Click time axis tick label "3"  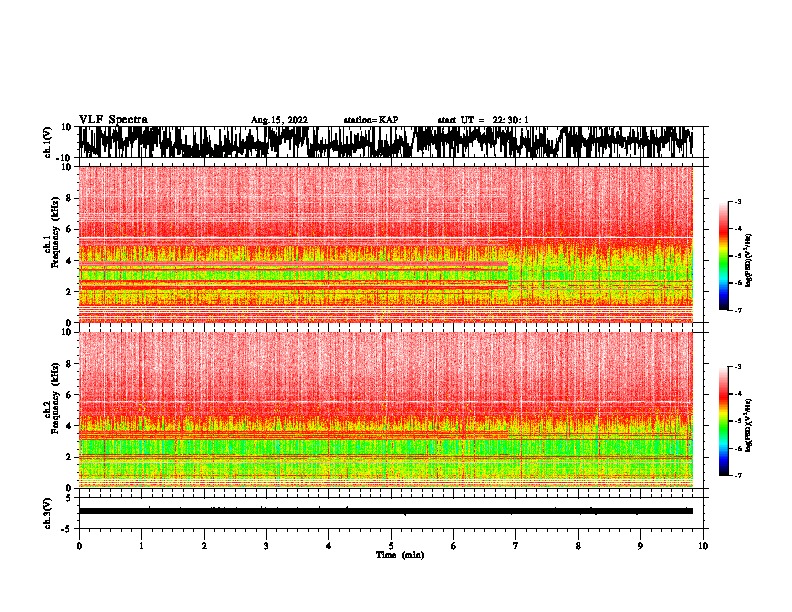click(266, 546)
